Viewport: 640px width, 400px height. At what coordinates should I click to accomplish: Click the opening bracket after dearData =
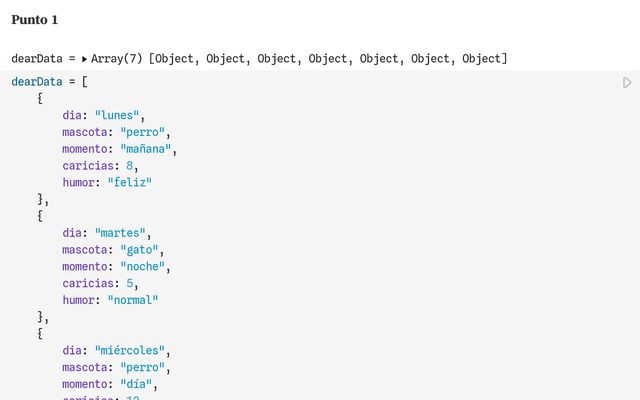point(84,82)
